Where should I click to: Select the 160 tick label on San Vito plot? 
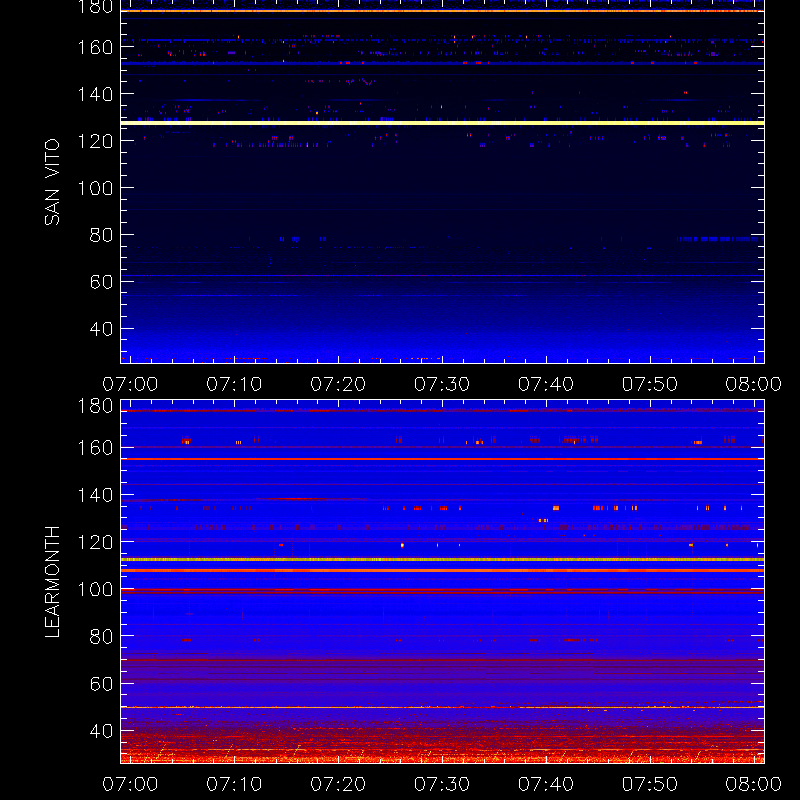95,47
